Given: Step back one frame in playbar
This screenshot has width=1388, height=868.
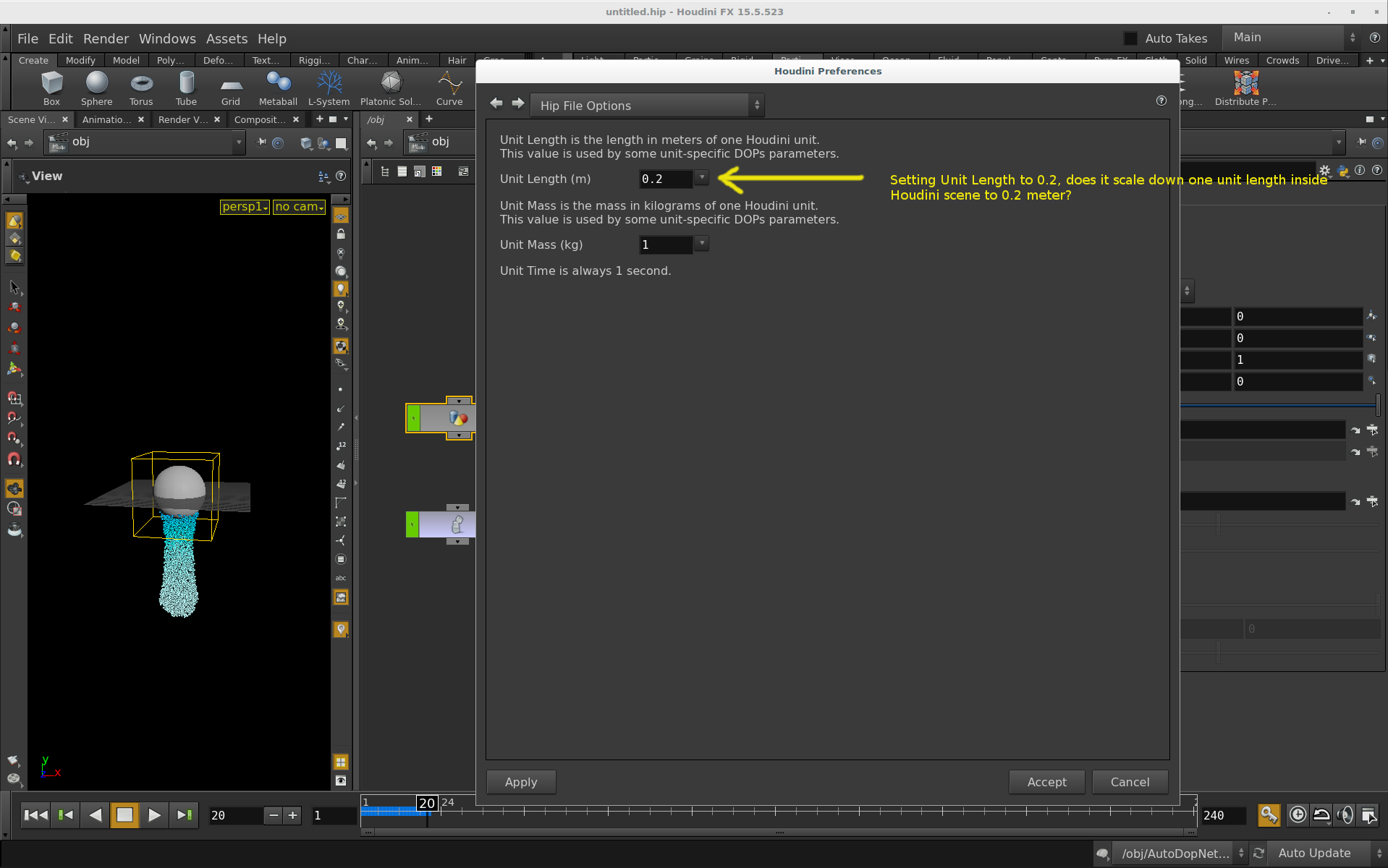Looking at the screenshot, I should (66, 815).
